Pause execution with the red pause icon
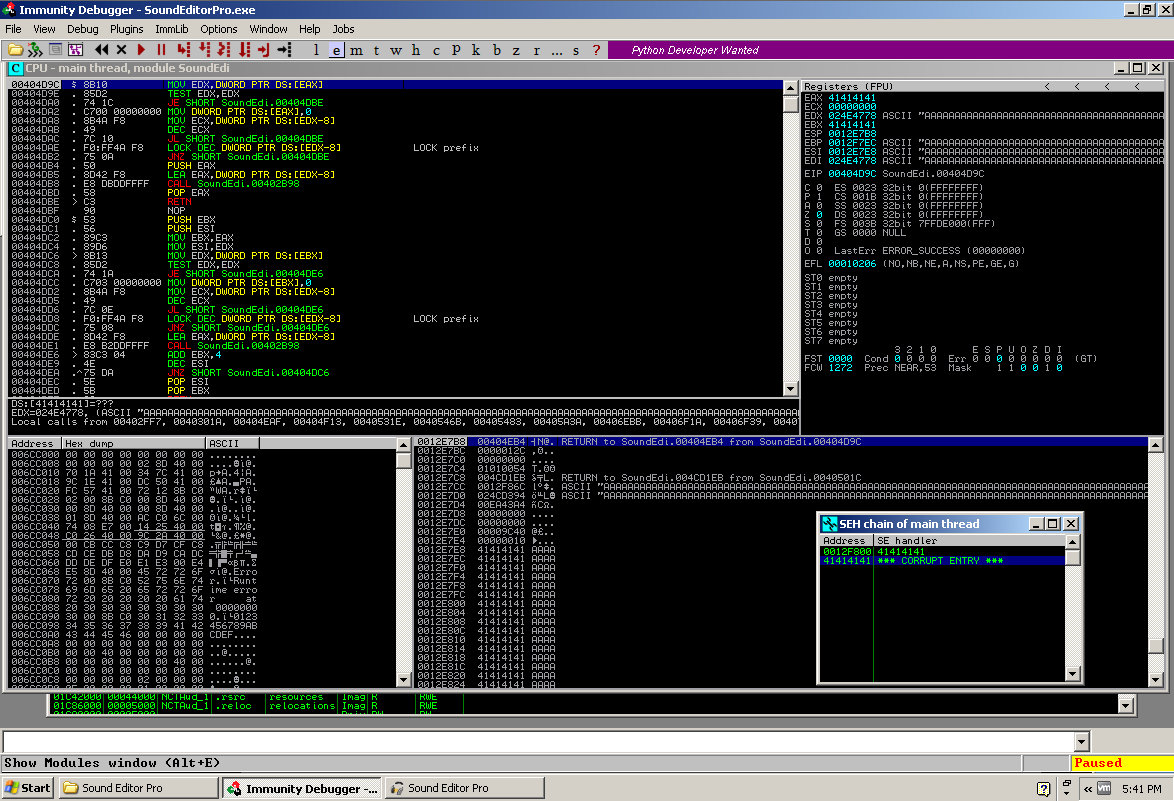This screenshot has height=801, width=1174. [x=162, y=50]
